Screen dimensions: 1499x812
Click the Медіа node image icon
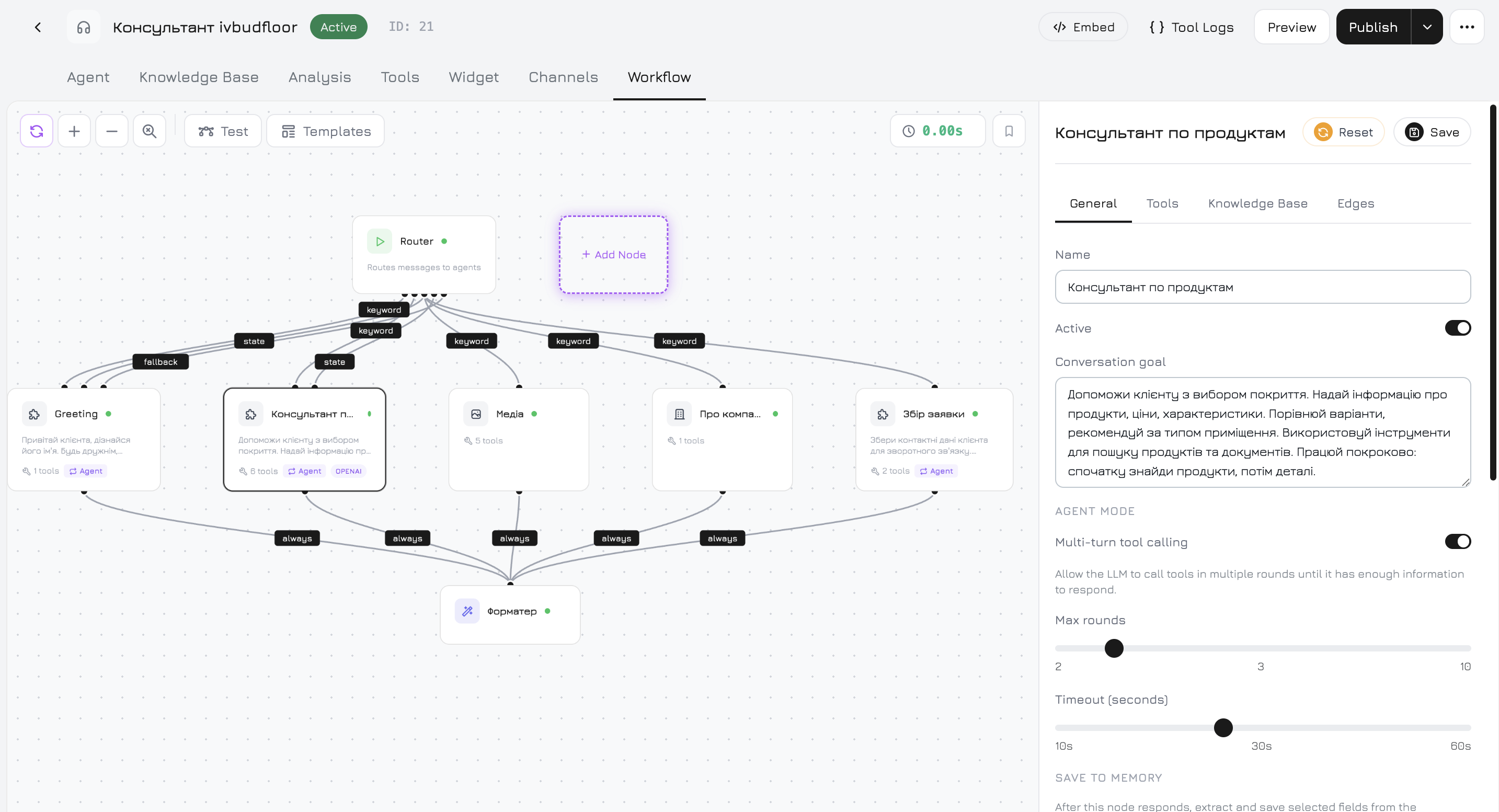pos(476,413)
